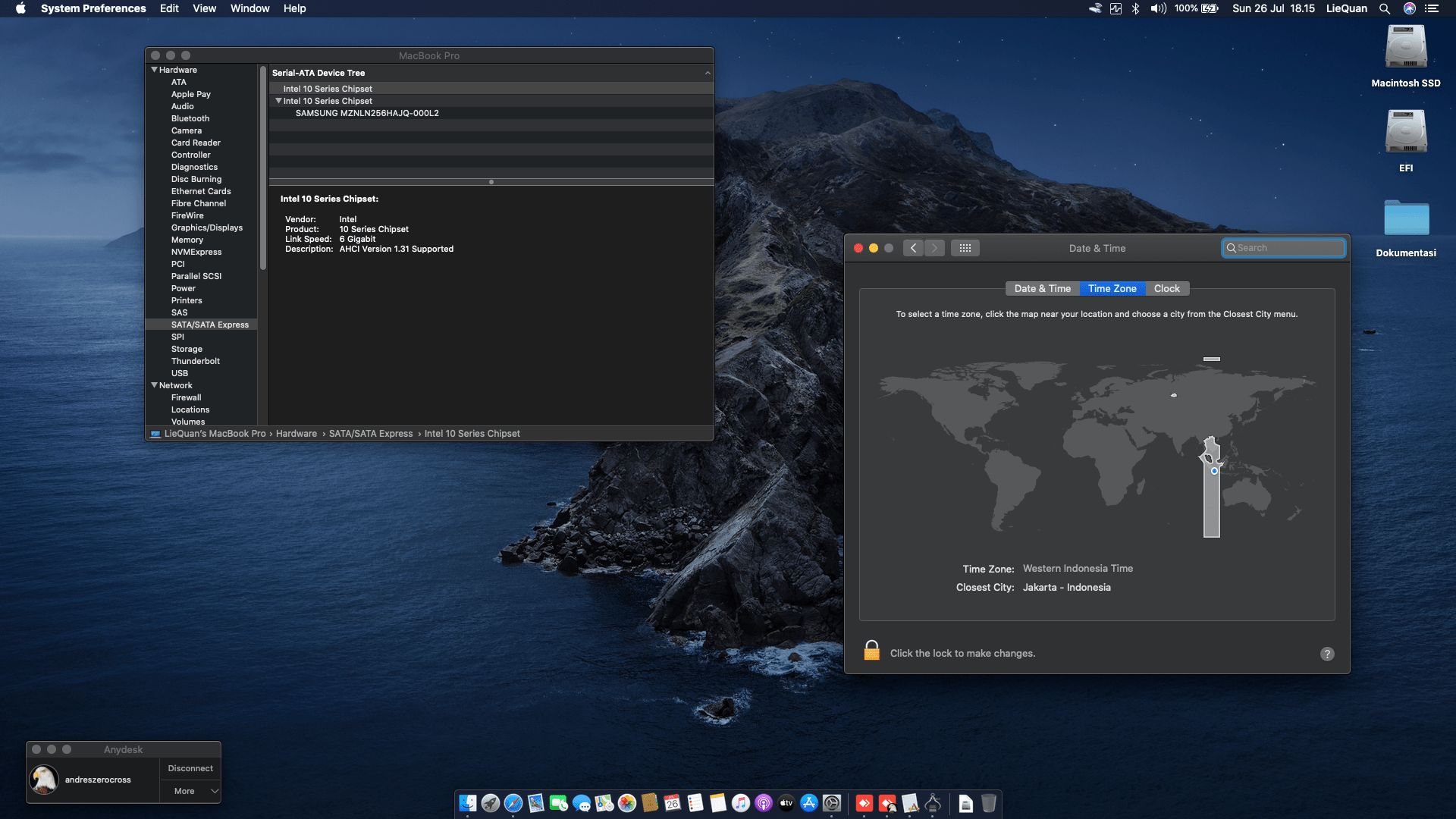Collapse the Hardware section in the sidebar
Viewport: 1456px width, 819px height.
pyautogui.click(x=155, y=70)
